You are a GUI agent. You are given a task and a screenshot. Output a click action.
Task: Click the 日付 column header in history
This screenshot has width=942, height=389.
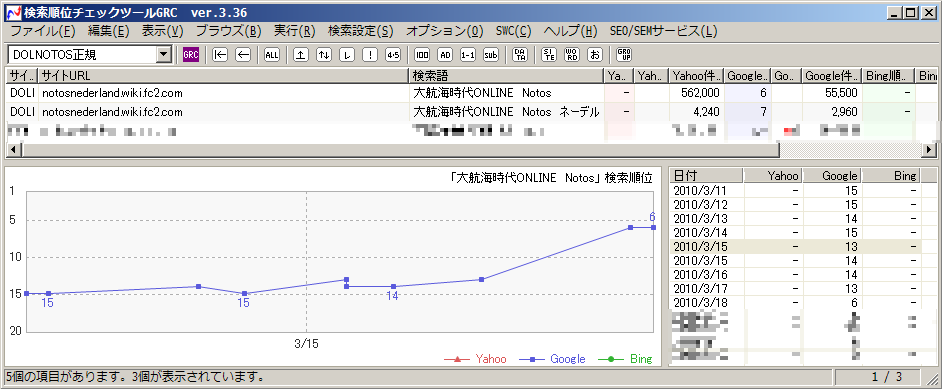tap(706, 175)
